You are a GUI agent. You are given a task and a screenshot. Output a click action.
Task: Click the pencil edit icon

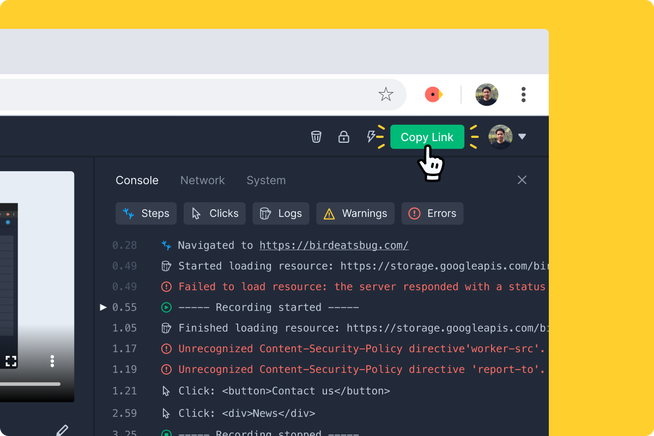coord(62,430)
